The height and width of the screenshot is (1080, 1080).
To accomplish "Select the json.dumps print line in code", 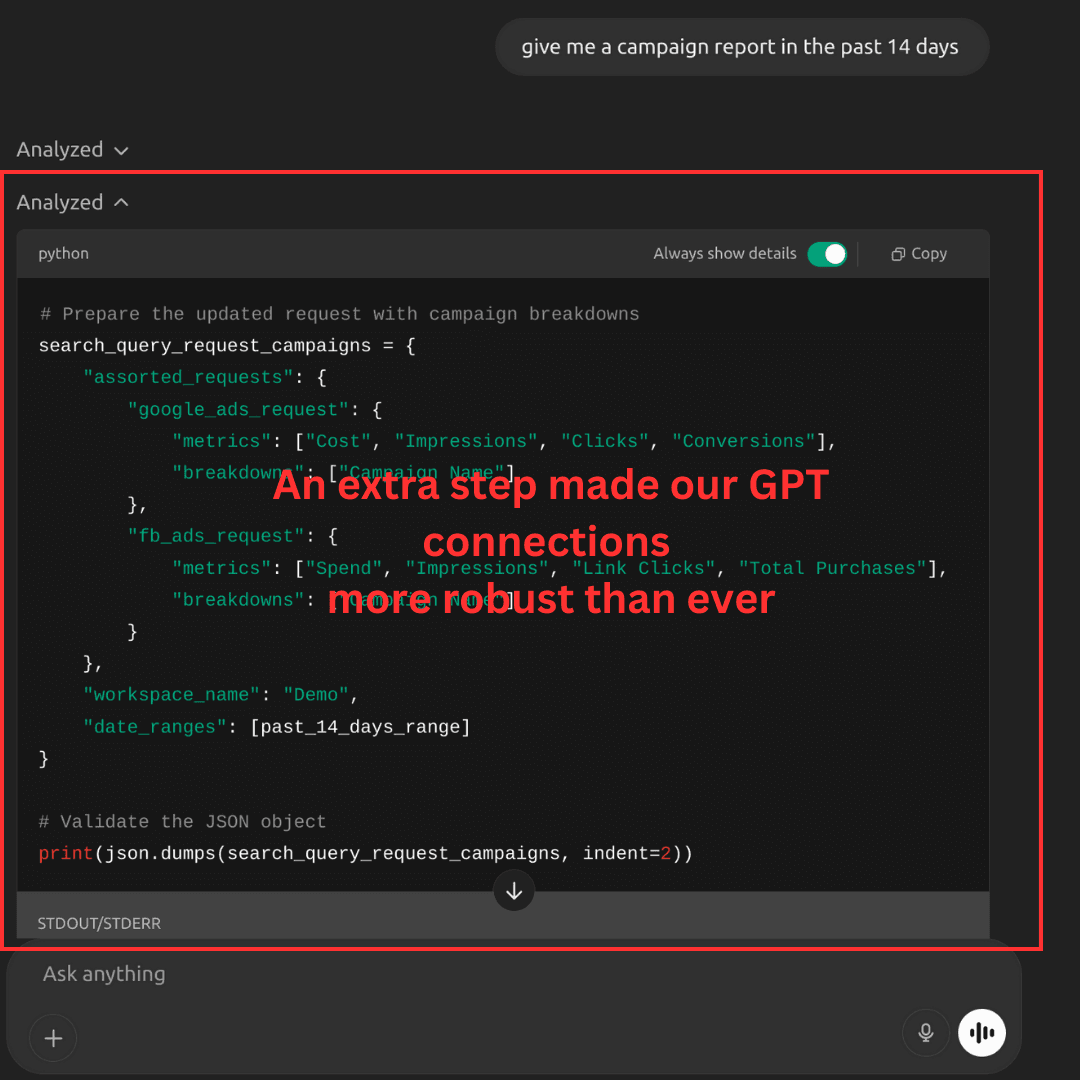I will point(365,853).
